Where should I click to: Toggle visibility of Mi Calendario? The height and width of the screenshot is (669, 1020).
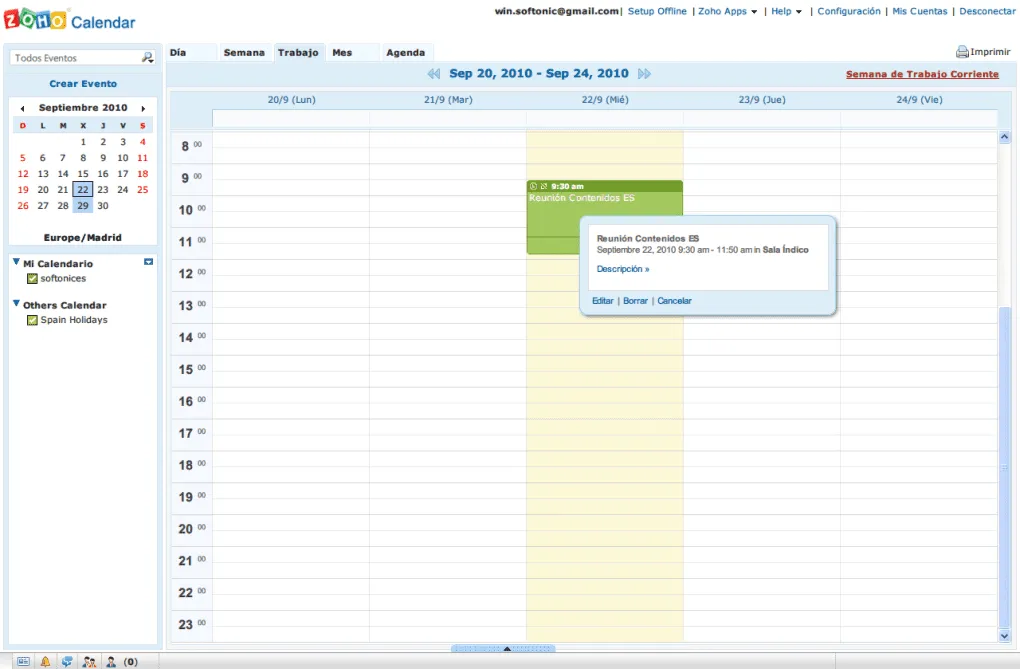[x=148, y=260]
